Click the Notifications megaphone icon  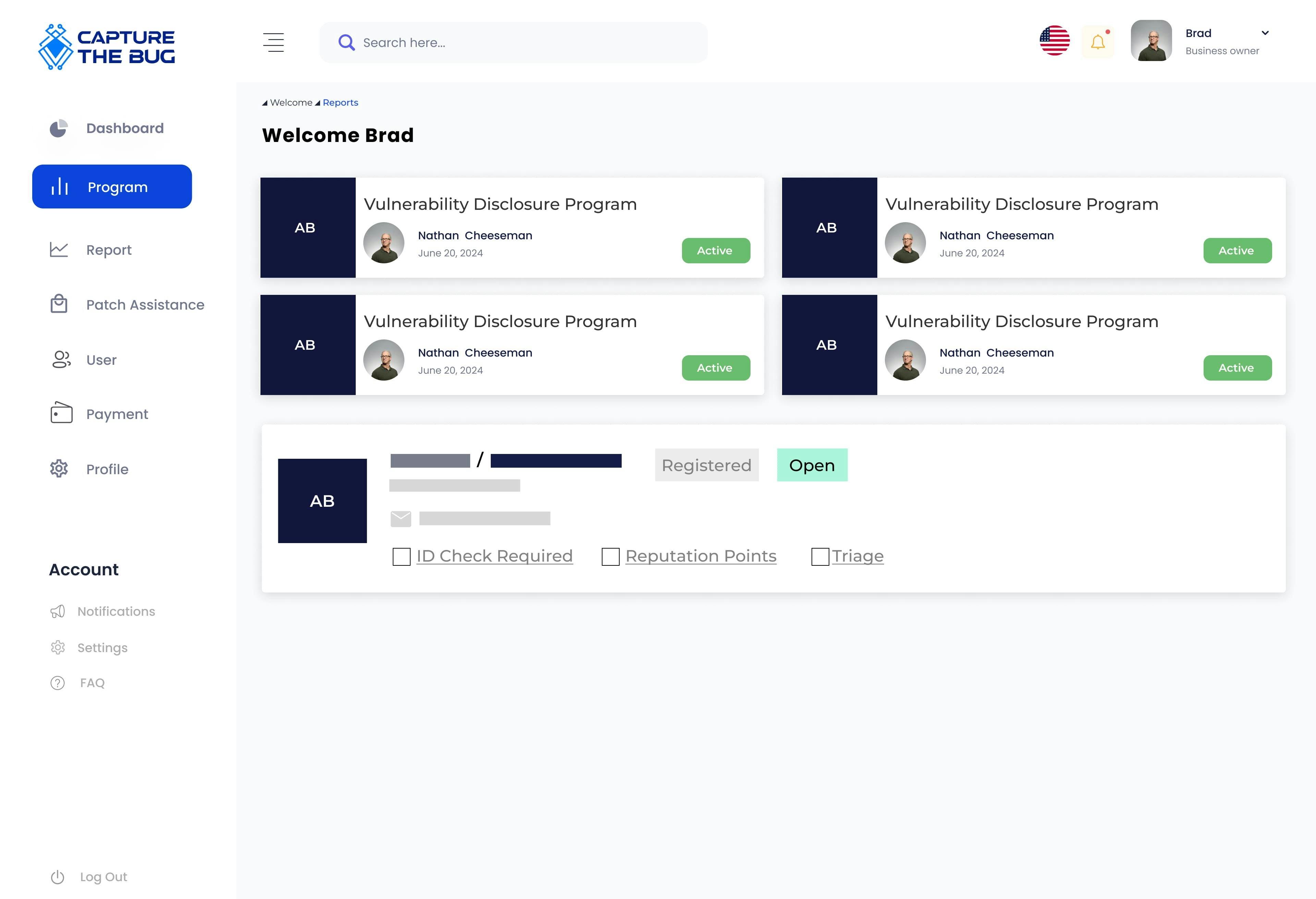pos(58,611)
